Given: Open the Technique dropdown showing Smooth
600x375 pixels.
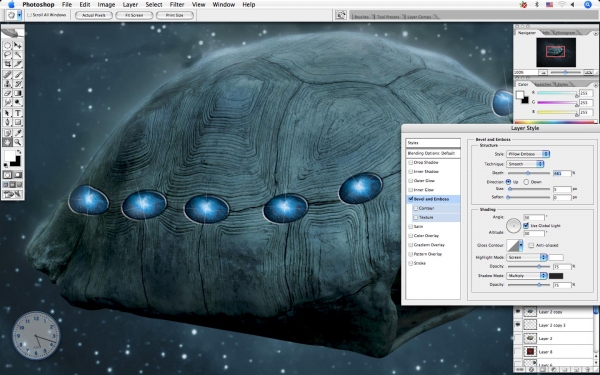Looking at the screenshot, I should (x=525, y=164).
